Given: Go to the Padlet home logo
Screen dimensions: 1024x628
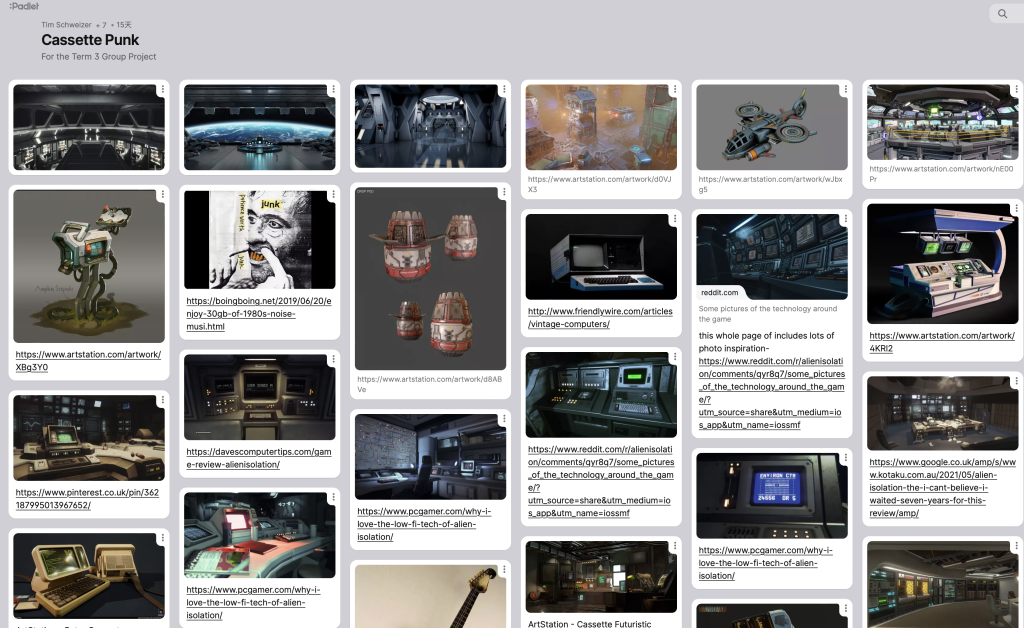Looking at the screenshot, I should click(24, 6).
